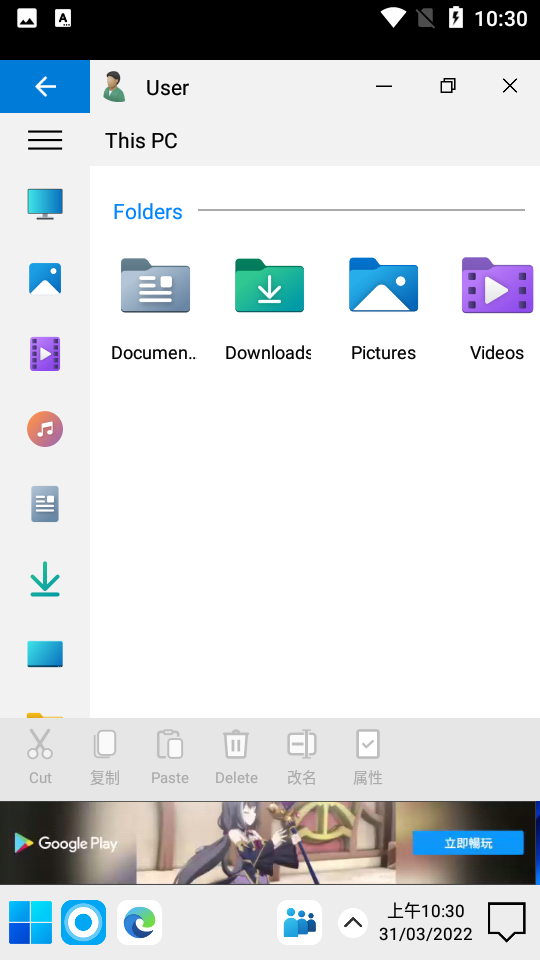Expand the hamburger navigation menu
540x960 pixels.
pos(45,140)
